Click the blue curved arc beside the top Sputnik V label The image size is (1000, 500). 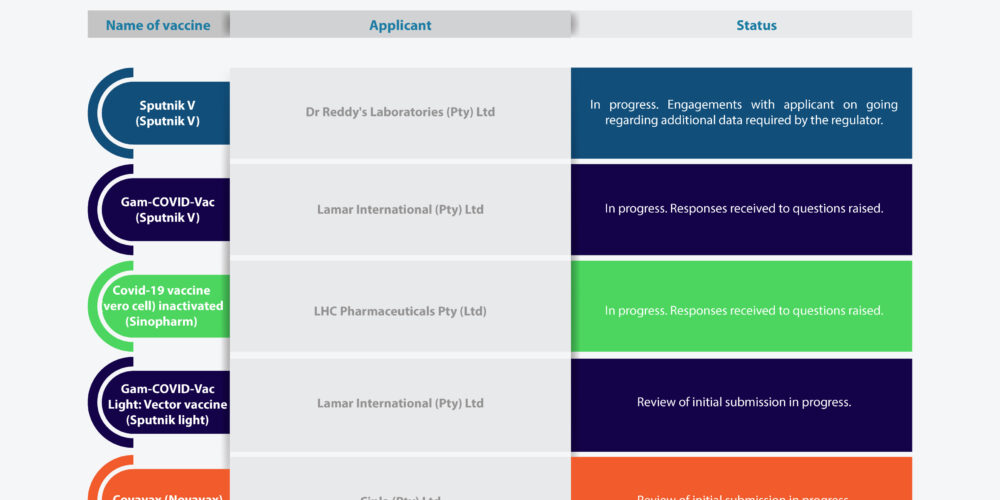coord(96,113)
